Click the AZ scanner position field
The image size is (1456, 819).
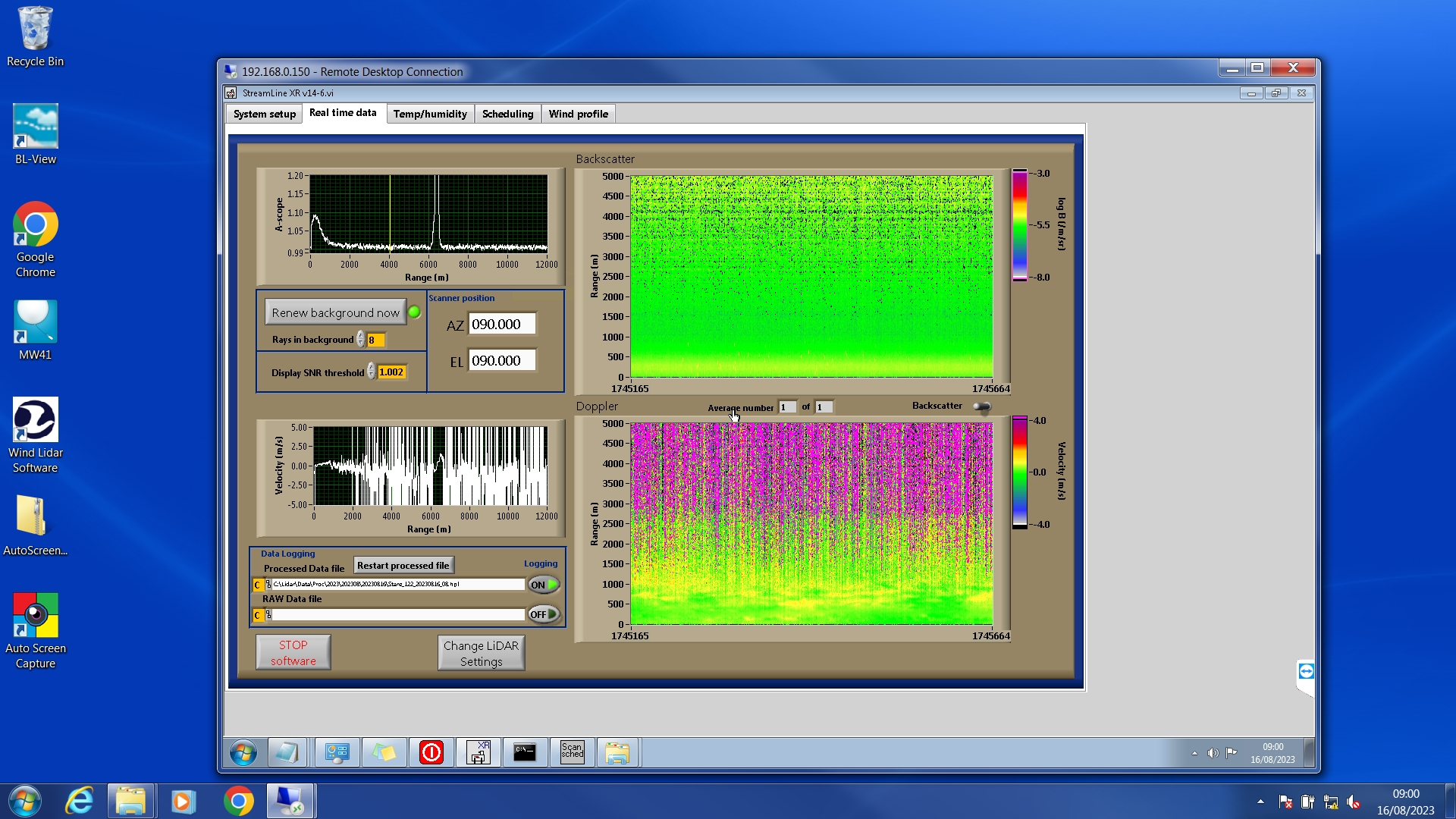pyautogui.click(x=502, y=325)
